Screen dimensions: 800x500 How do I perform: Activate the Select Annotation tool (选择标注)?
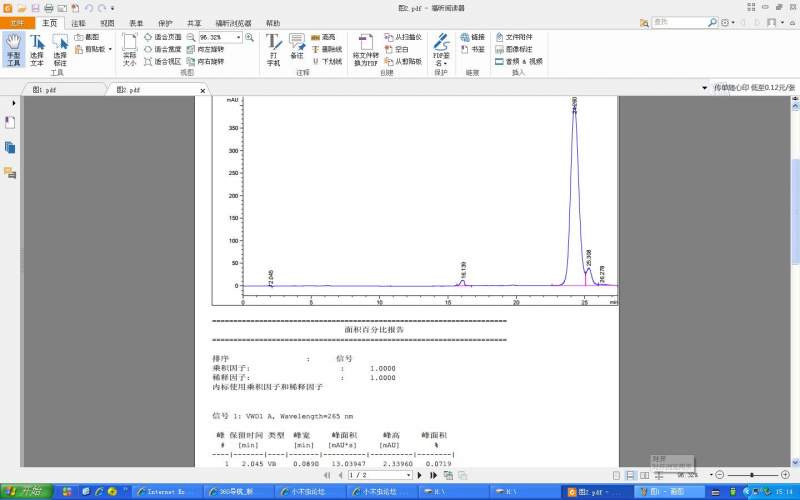point(60,49)
